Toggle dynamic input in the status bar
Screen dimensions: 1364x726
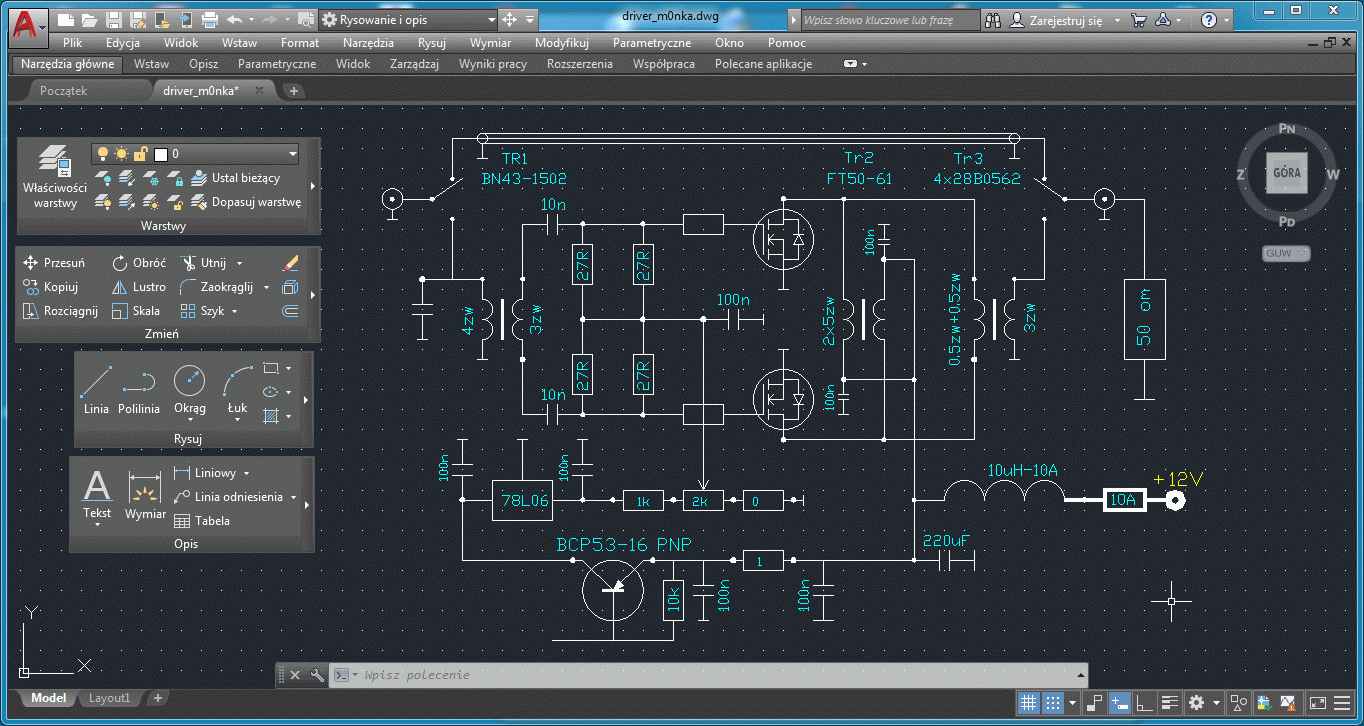click(x=1120, y=702)
